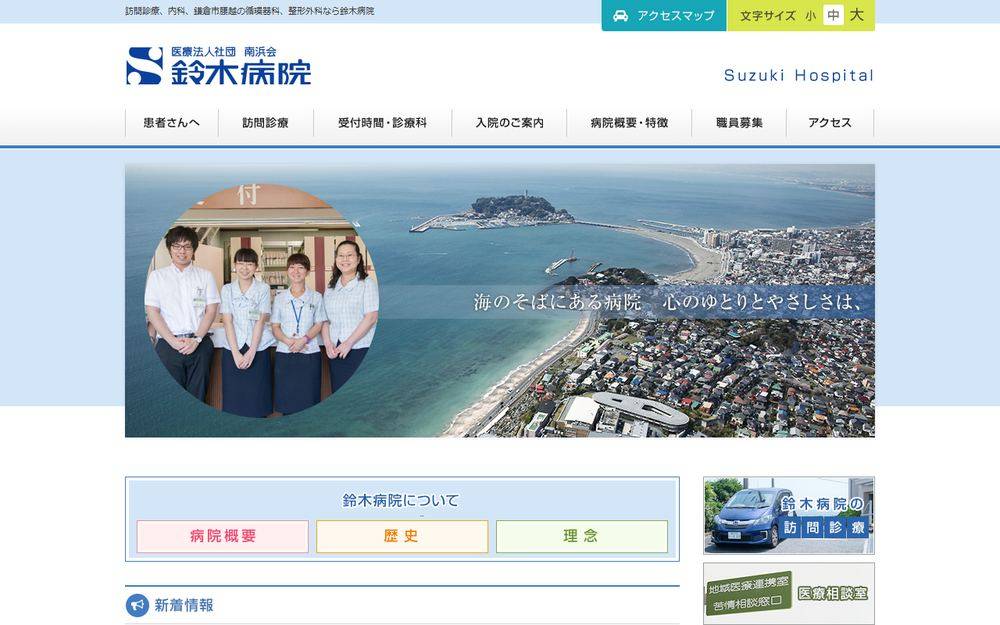The height and width of the screenshot is (625, 1000).
Task: Set font size to 小
Action: 810,16
